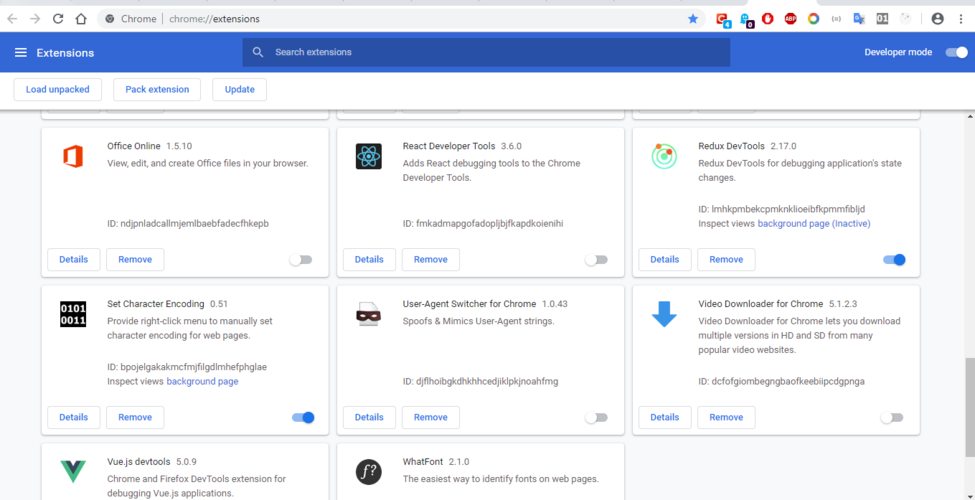975x500 pixels.
Task: Disable the Set Character Encoding toggle
Action: point(303,417)
